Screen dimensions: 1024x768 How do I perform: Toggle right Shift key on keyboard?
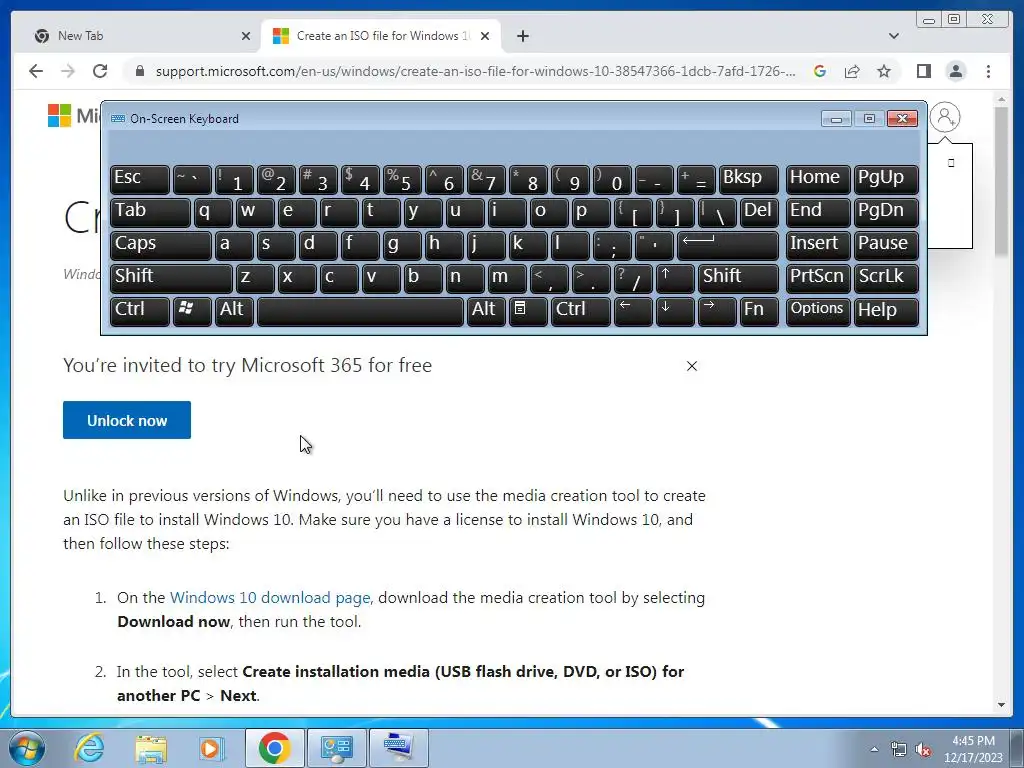pos(738,278)
